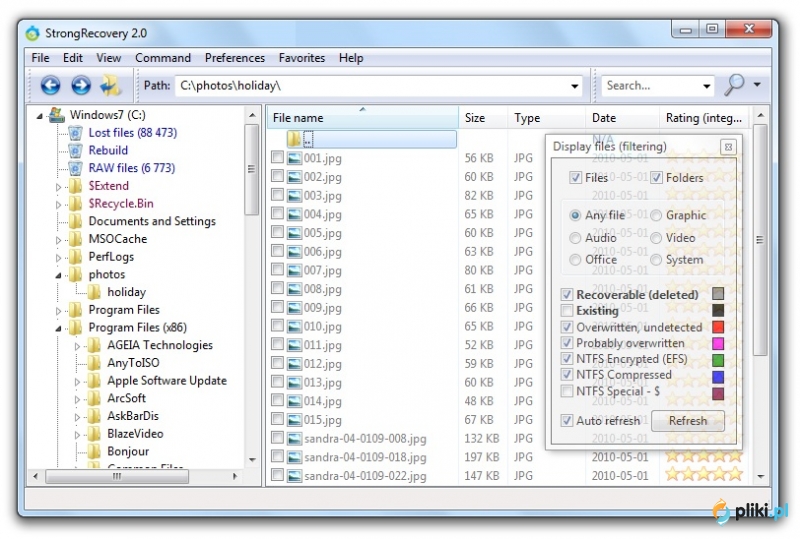This screenshot has width=800, height=539.
Task: Select the Office radio button
Action: [575, 260]
